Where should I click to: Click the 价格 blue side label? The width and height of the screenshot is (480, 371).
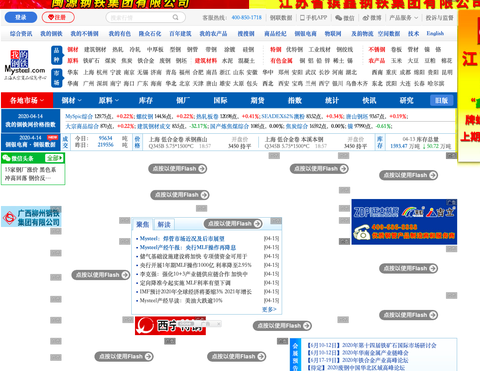tap(137, 142)
